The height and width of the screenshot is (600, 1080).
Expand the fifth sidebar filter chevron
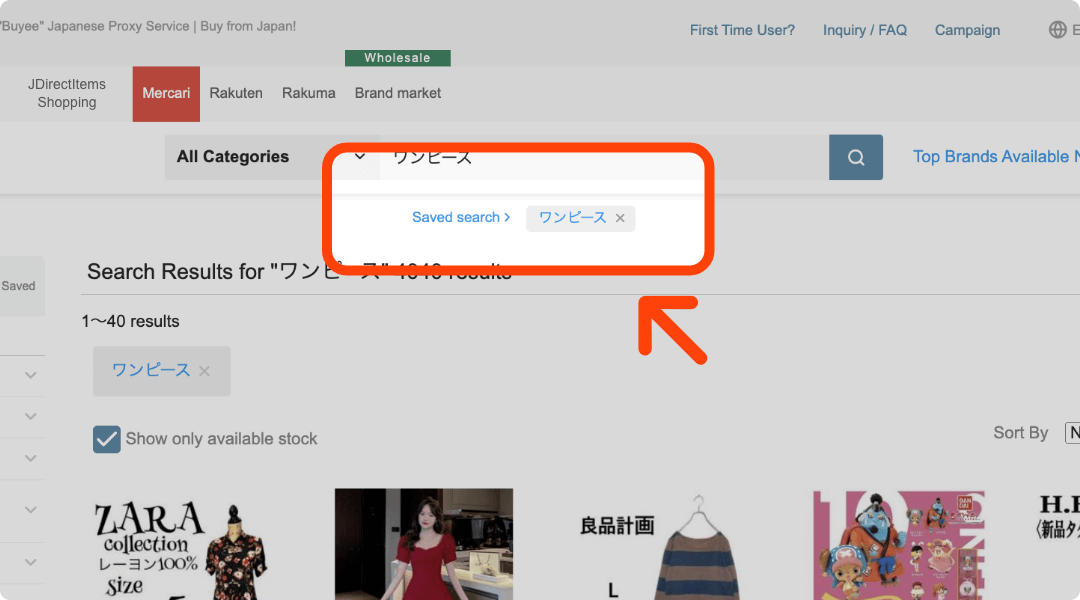pos(30,562)
